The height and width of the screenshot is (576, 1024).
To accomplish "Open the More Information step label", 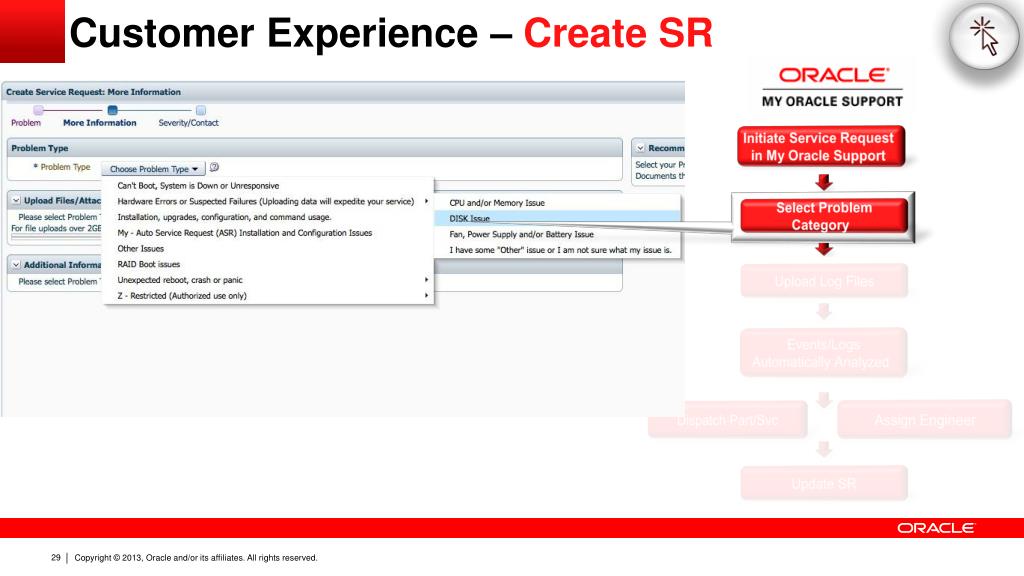I will [100, 123].
